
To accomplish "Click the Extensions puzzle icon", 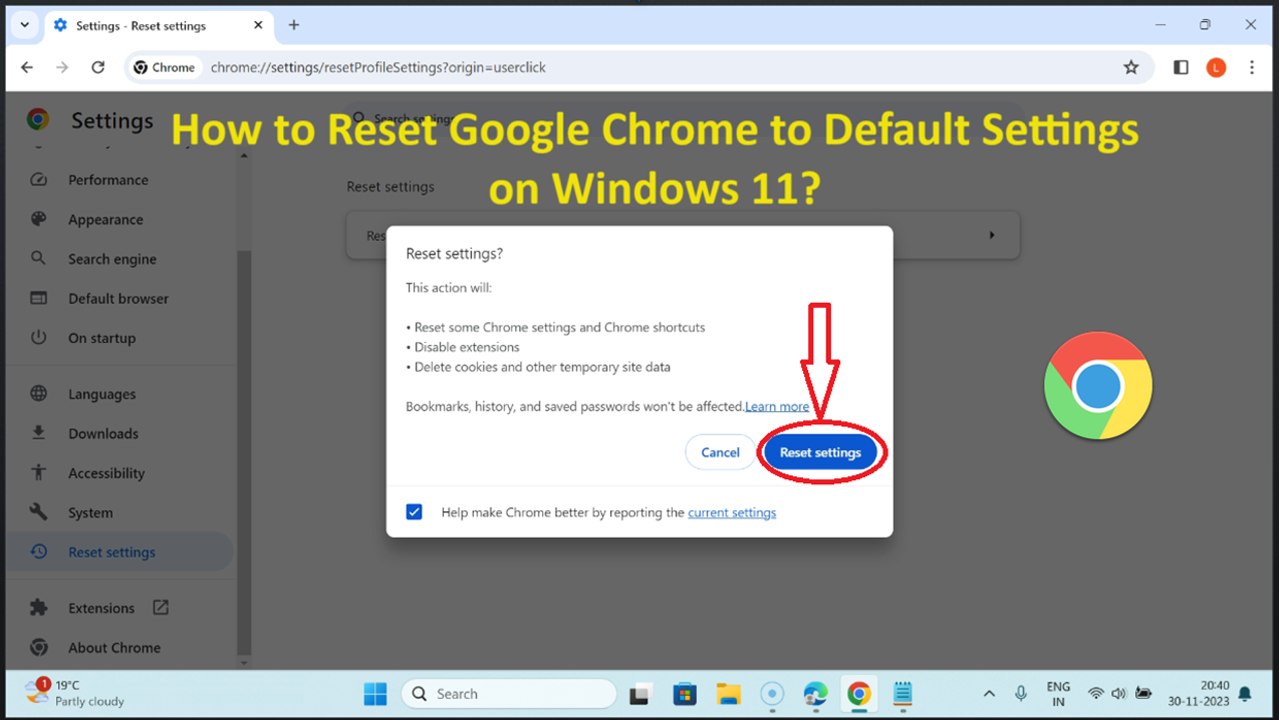I will [39, 608].
